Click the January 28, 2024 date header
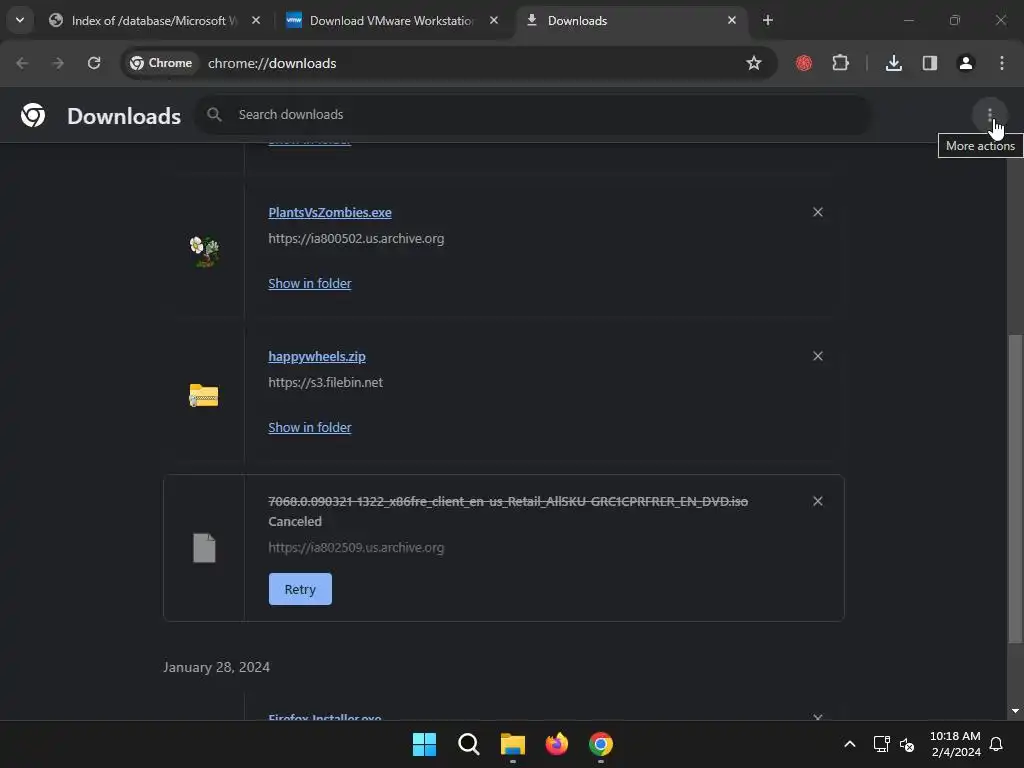 (216, 667)
